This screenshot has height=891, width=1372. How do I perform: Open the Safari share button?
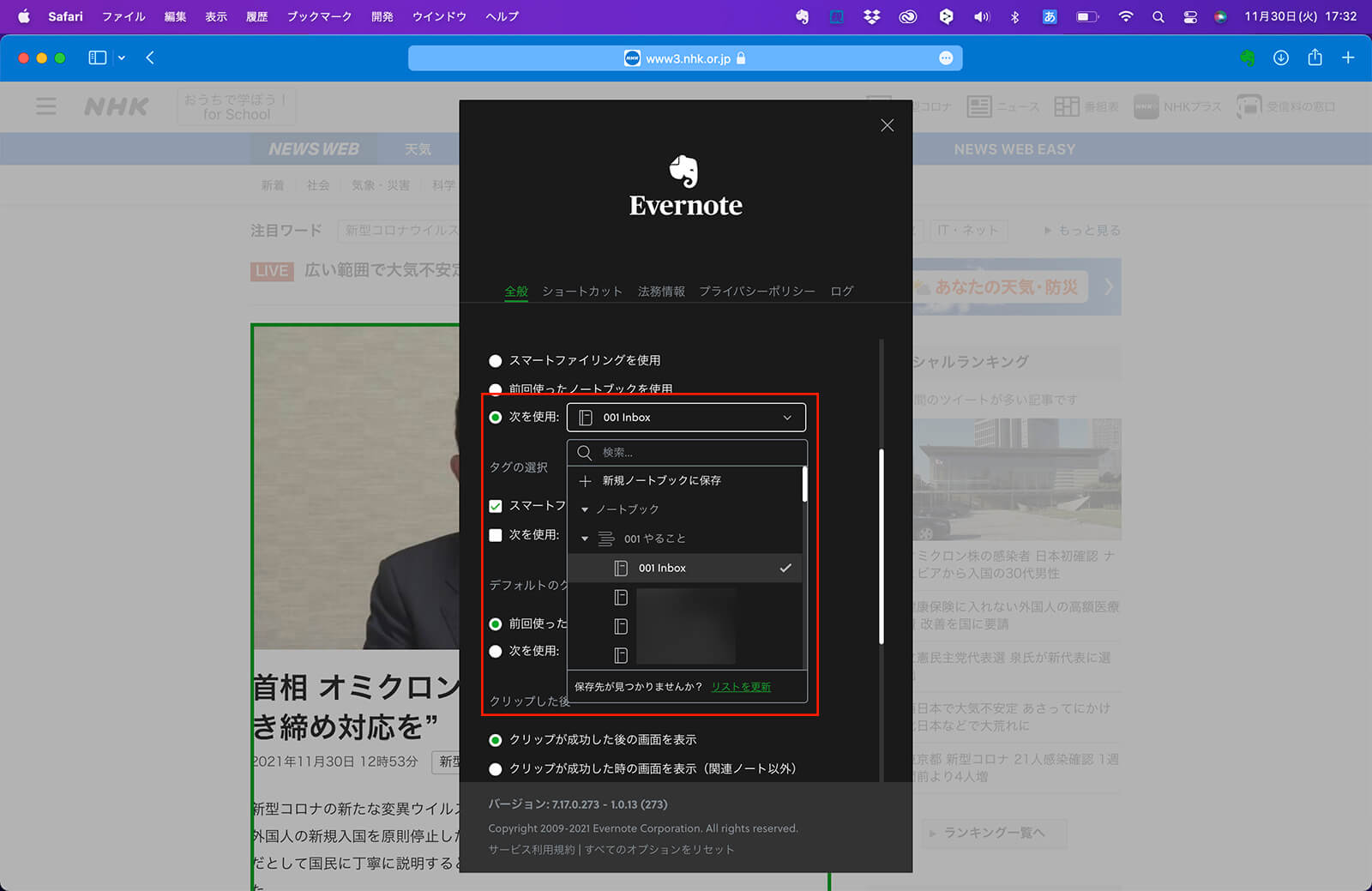click(x=1315, y=57)
